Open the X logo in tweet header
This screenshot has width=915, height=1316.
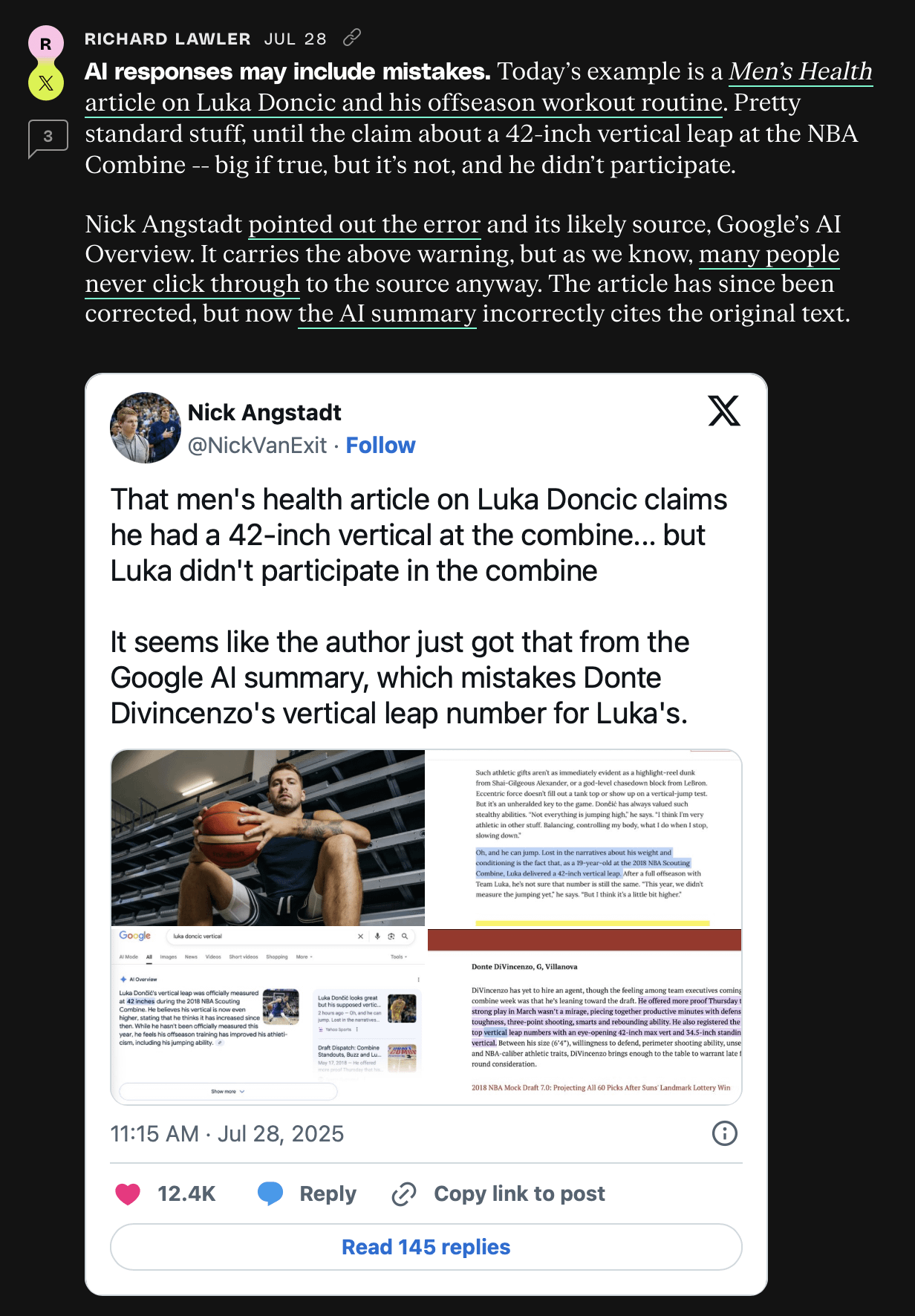pyautogui.click(x=724, y=411)
